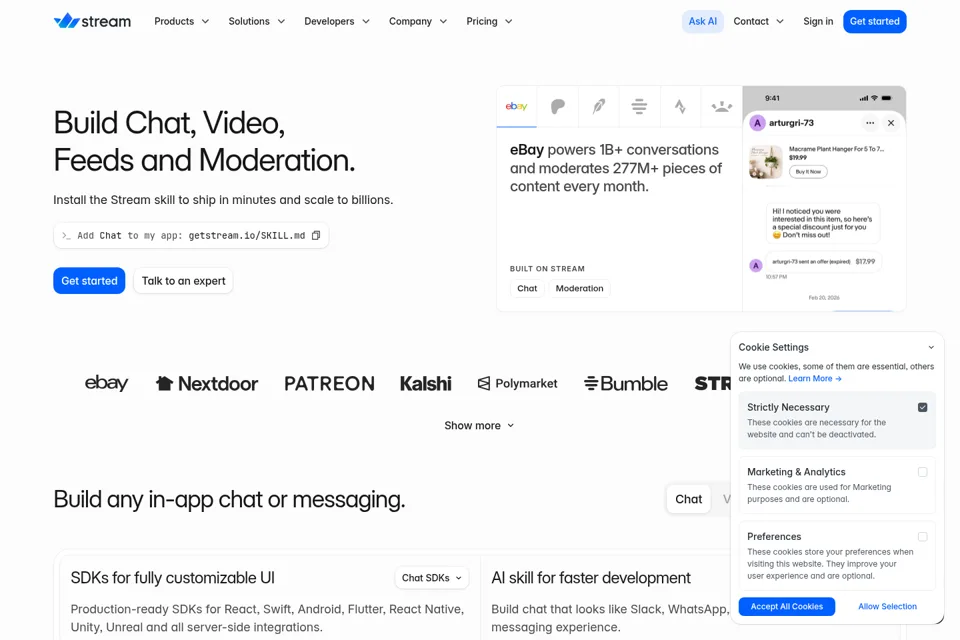Select the feather icon tab in showcase
Screen dimensions: 960x640
coord(599,107)
